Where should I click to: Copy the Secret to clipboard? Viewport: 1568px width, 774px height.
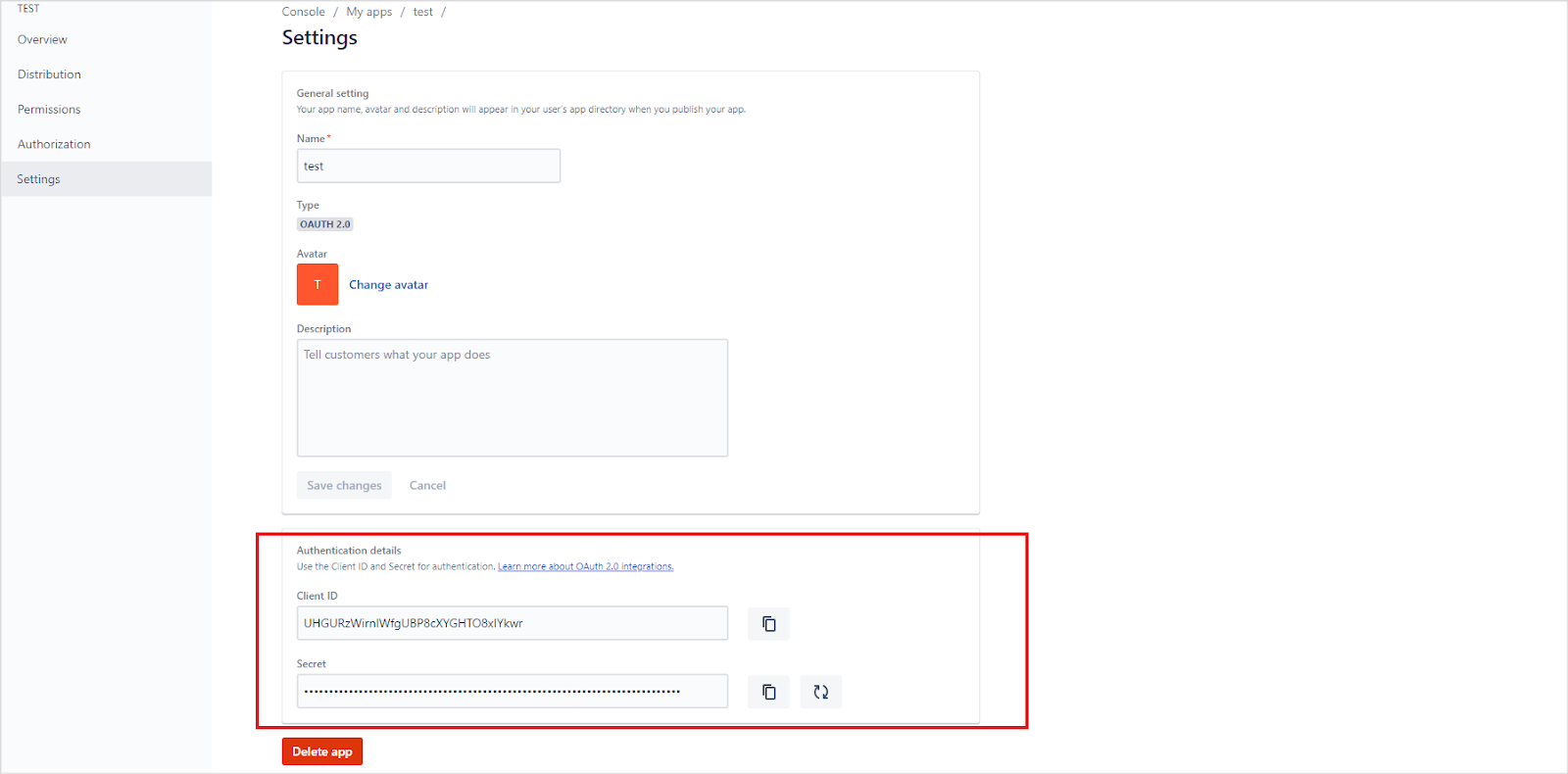[768, 692]
